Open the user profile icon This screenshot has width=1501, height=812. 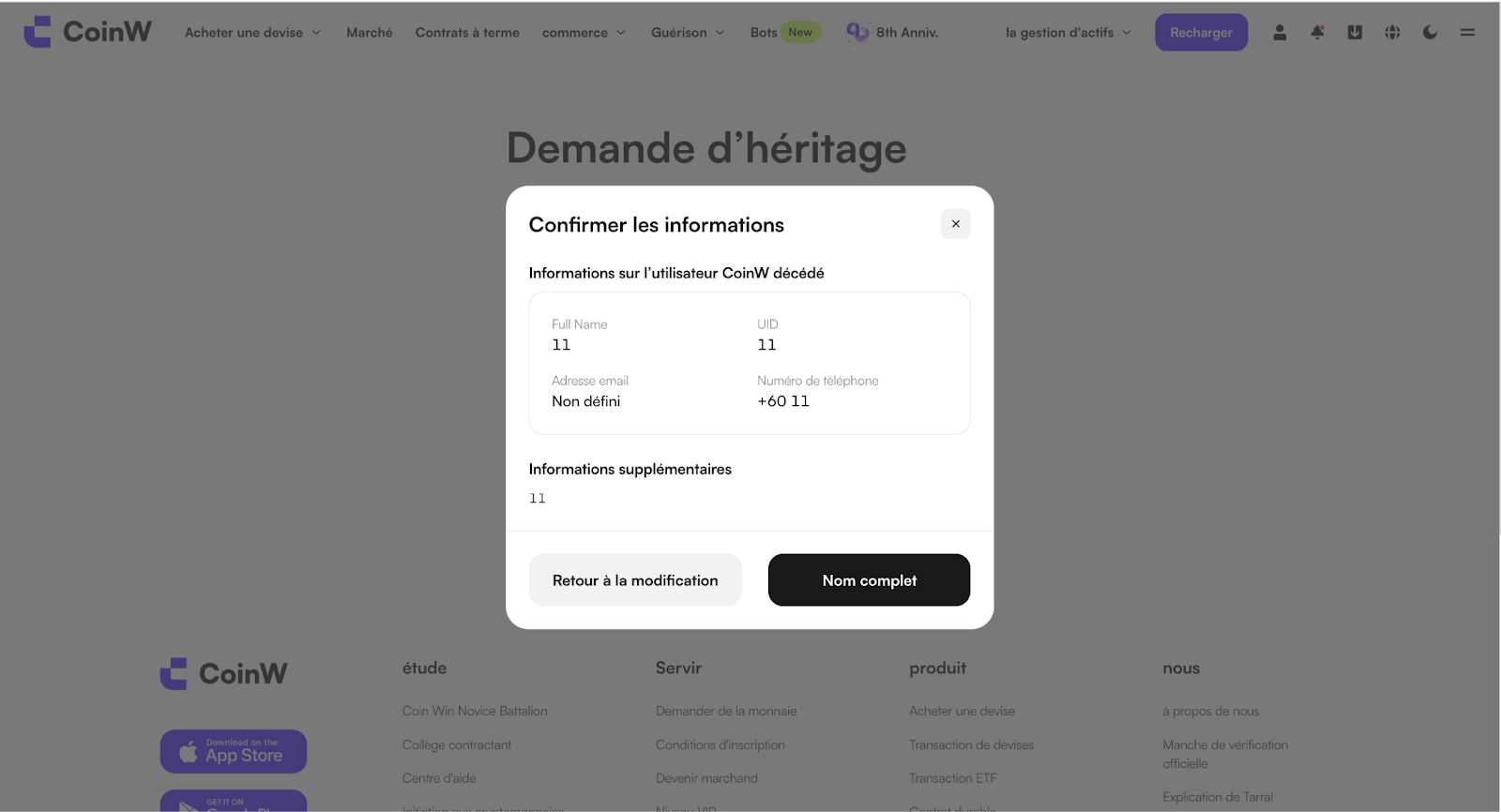[1280, 32]
